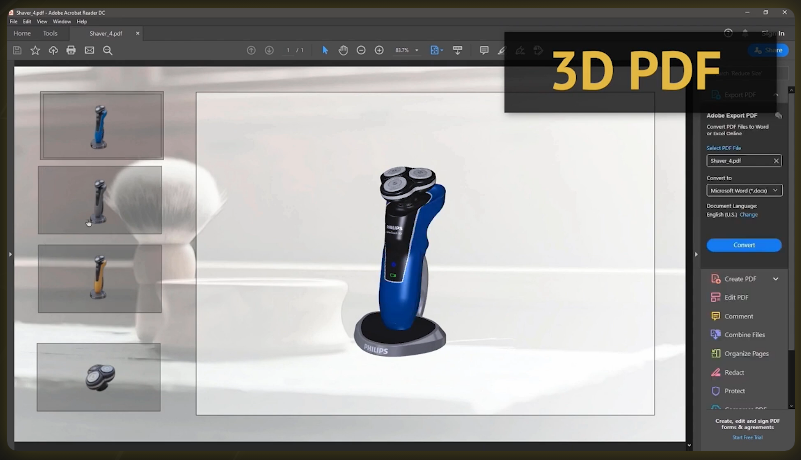Click the Select PDF File link
Screen dimensions: 801x460
click(723, 148)
